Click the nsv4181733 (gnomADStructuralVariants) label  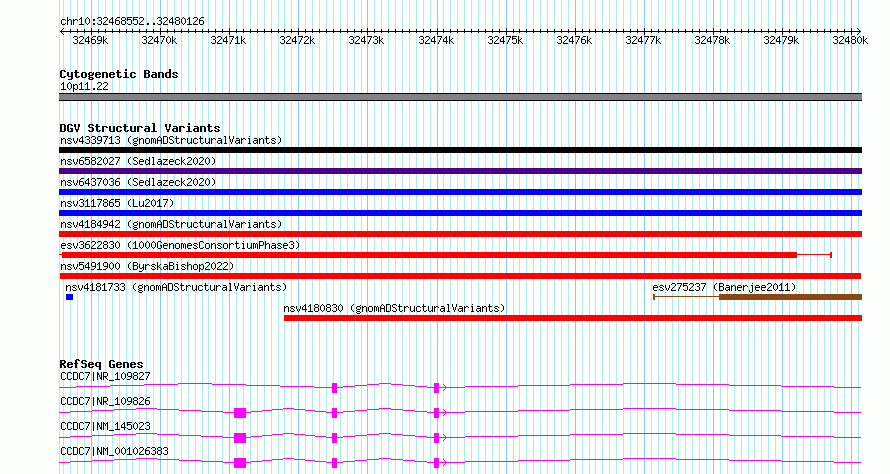[176, 287]
